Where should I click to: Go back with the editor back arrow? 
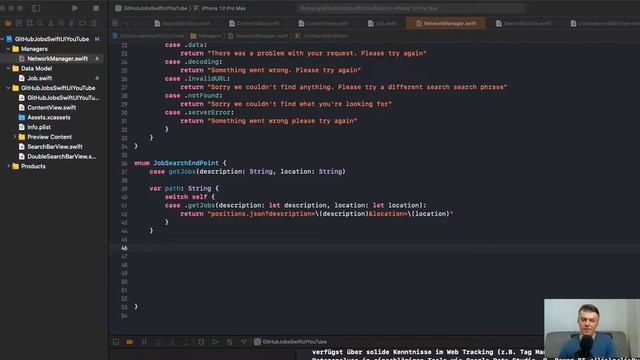tap(127, 23)
